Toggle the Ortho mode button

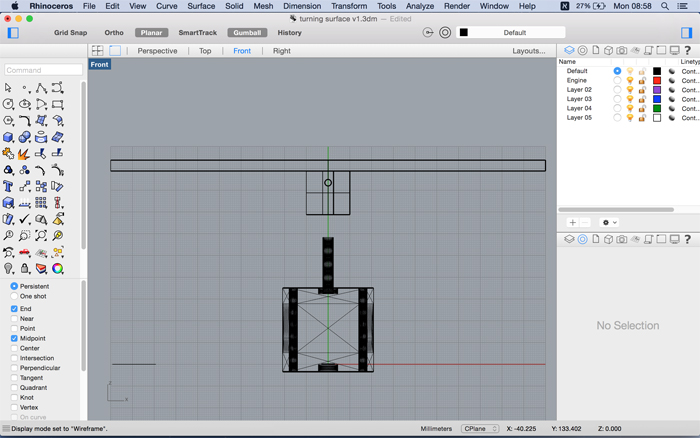tap(114, 33)
